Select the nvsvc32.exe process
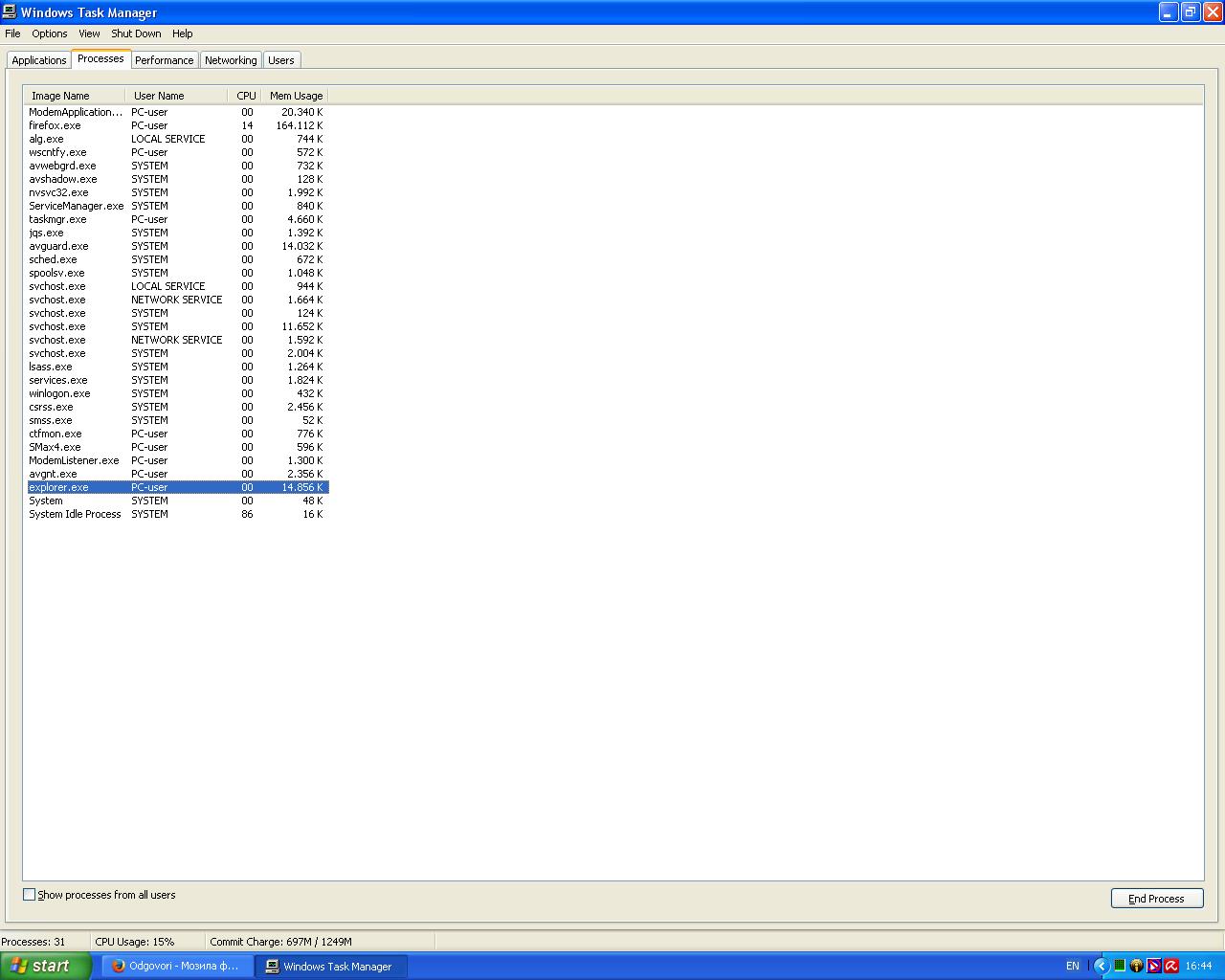This screenshot has height=980, width=1225. tap(177, 192)
